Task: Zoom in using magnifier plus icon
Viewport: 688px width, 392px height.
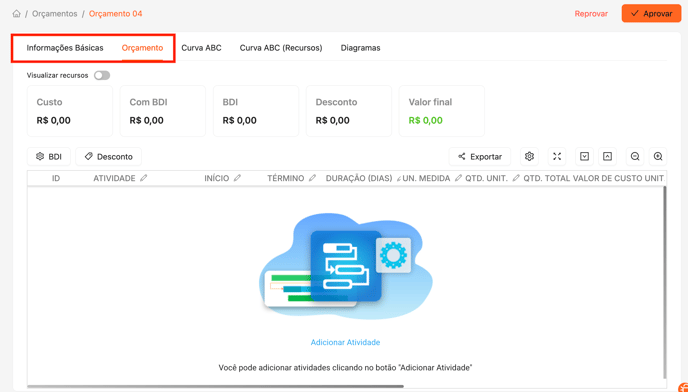Action: pyautogui.click(x=658, y=157)
